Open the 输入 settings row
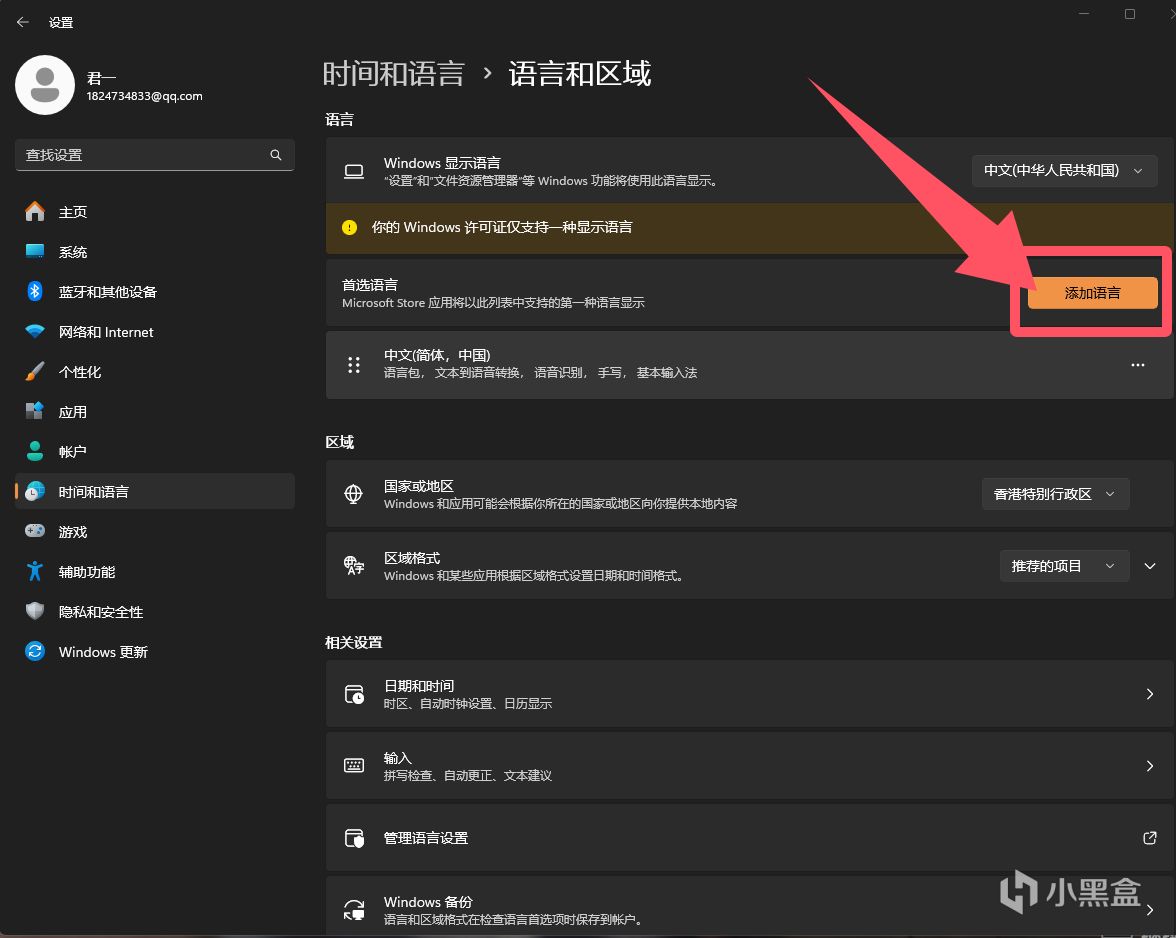1176x938 pixels. (x=749, y=766)
